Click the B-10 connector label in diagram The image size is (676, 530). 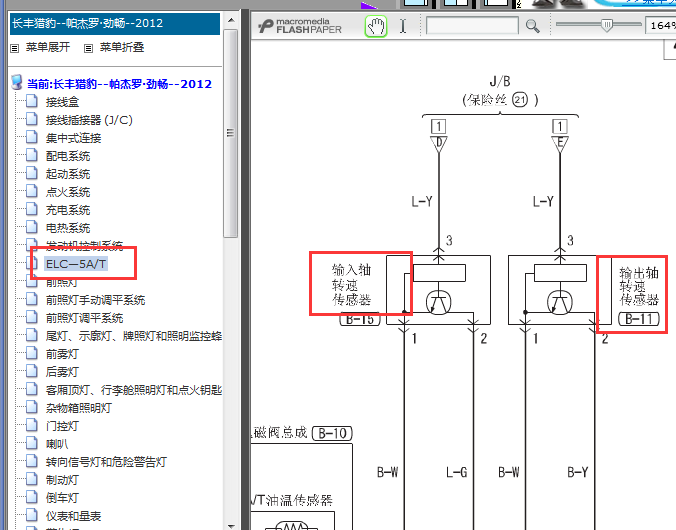tap(332, 433)
